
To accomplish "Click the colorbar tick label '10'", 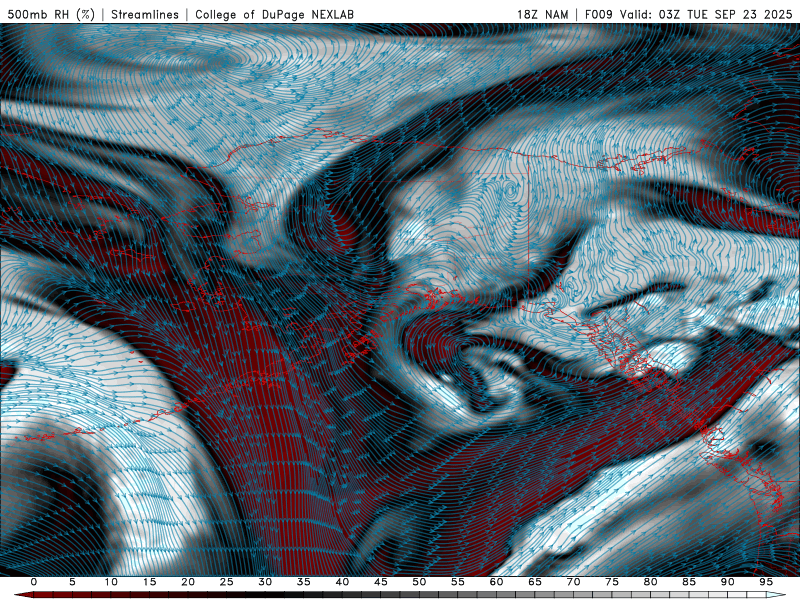I will pos(111,582).
